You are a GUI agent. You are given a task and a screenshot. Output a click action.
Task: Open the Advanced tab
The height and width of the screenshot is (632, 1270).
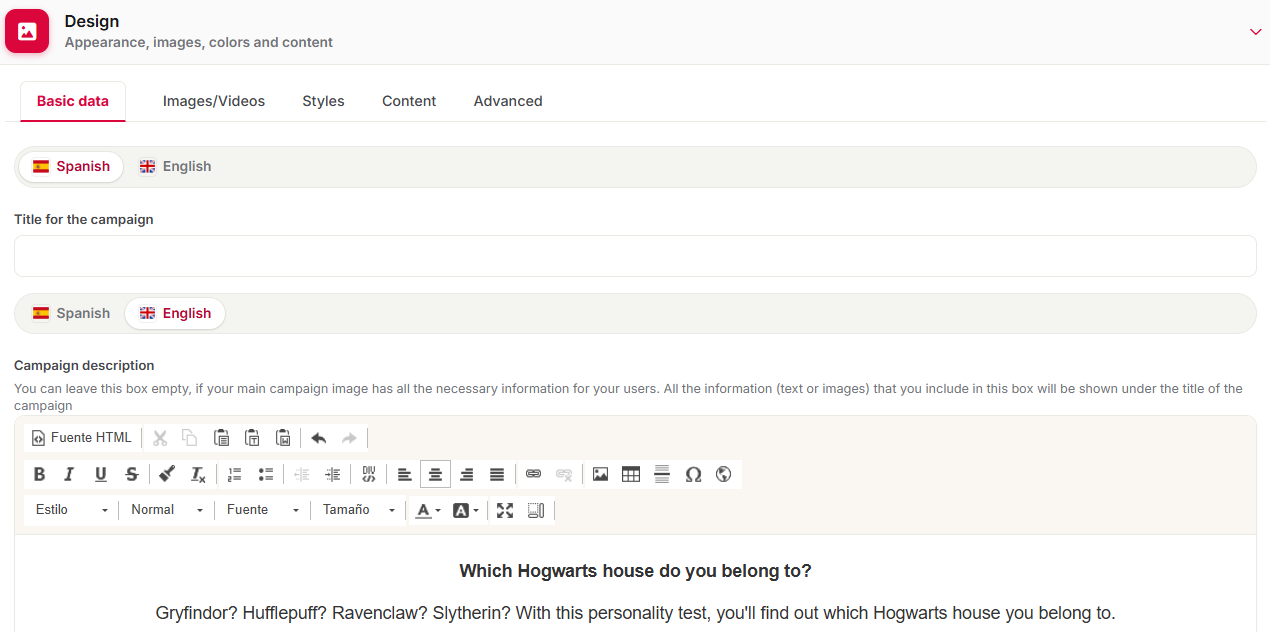tap(508, 101)
